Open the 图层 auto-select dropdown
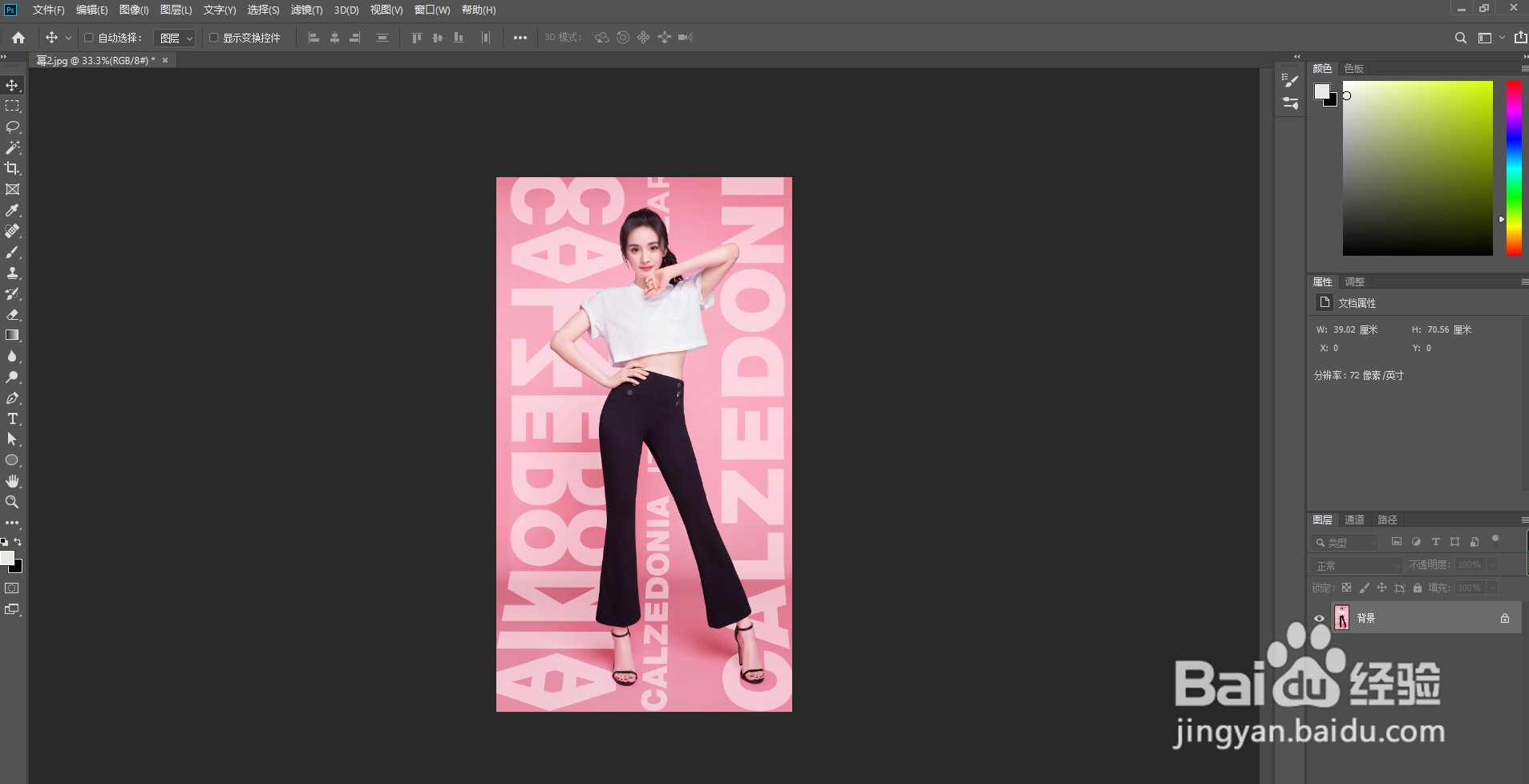 coord(175,38)
